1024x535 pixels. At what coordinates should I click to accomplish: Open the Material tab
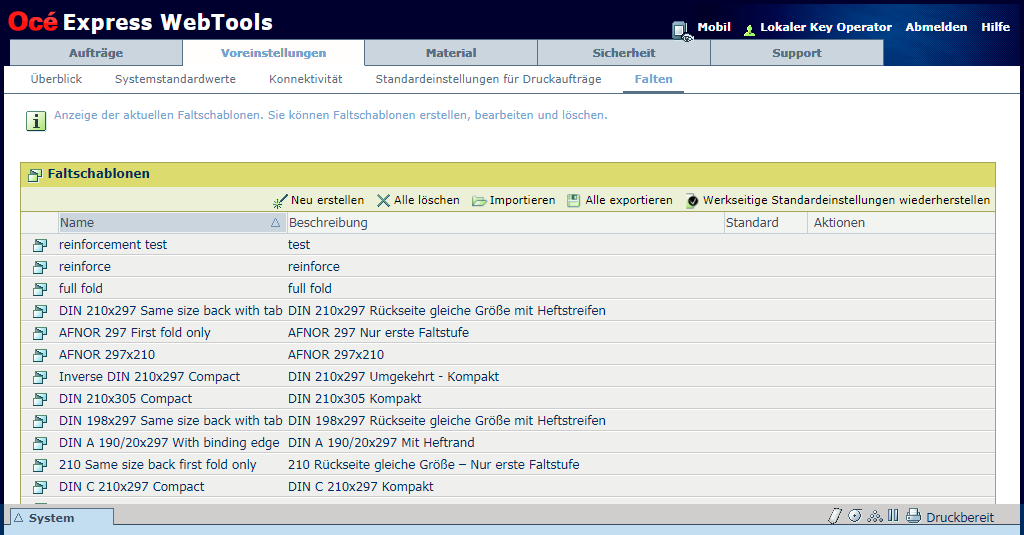[451, 53]
